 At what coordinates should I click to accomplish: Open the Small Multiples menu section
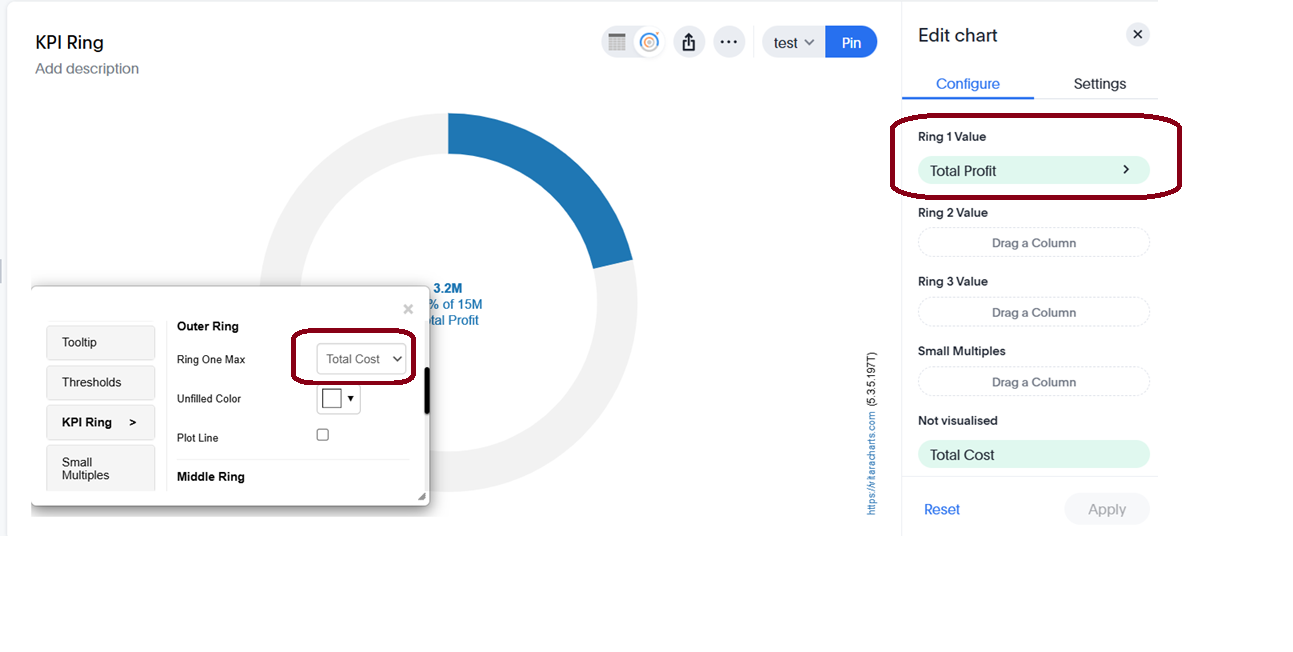coord(100,468)
